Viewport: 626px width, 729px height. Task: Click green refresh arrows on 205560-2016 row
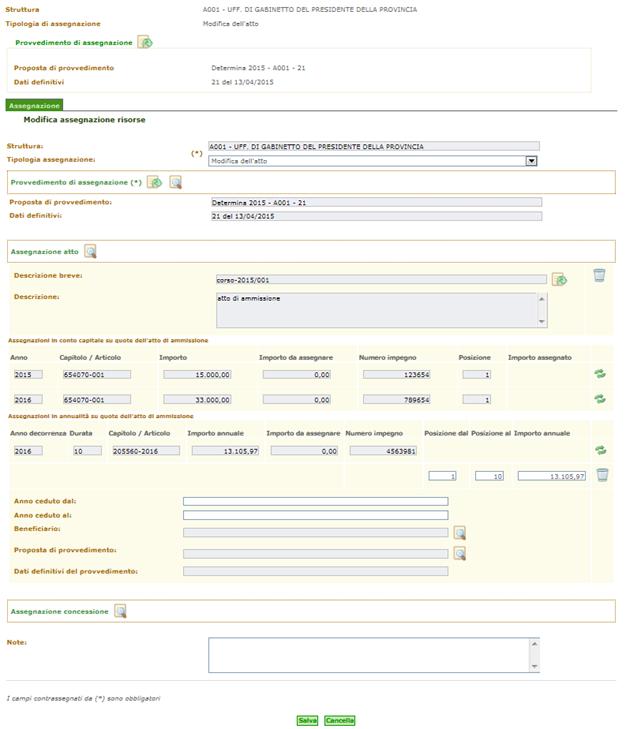pos(600,450)
